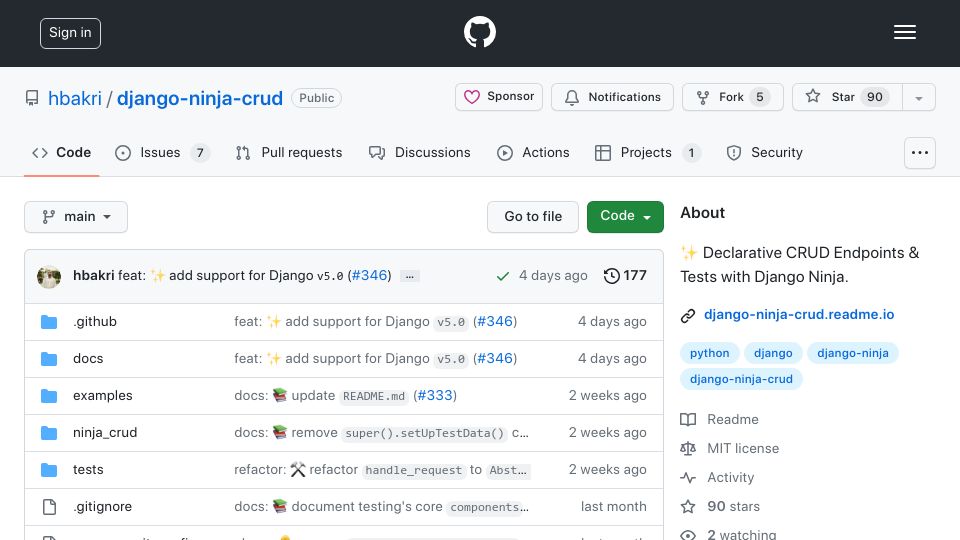Click the .github folder icon

tap(49, 322)
